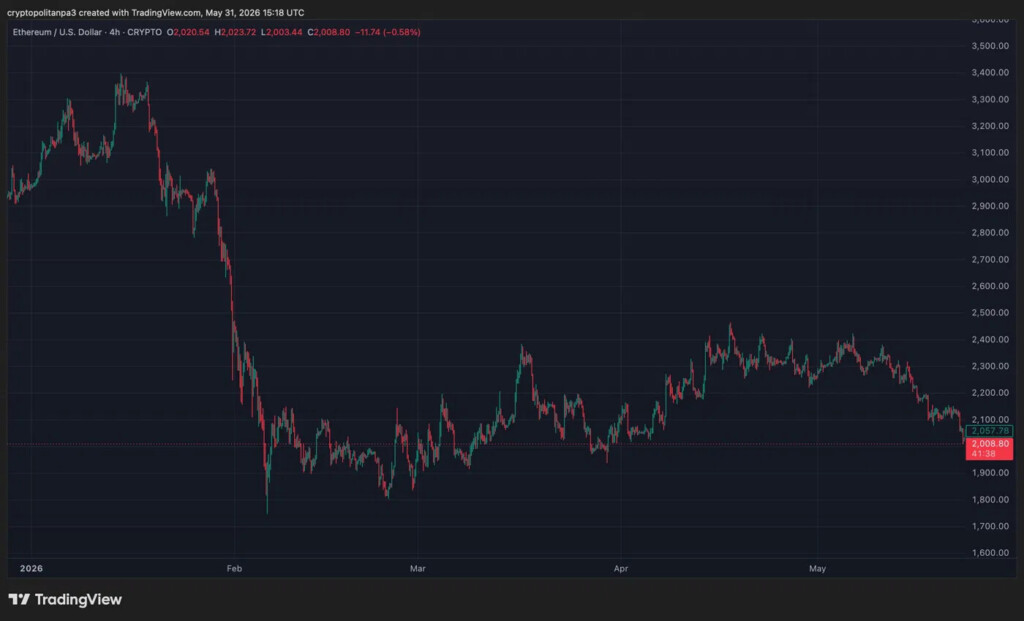
Task: Click the Close value C2,008.80
Action: [x=328, y=32]
